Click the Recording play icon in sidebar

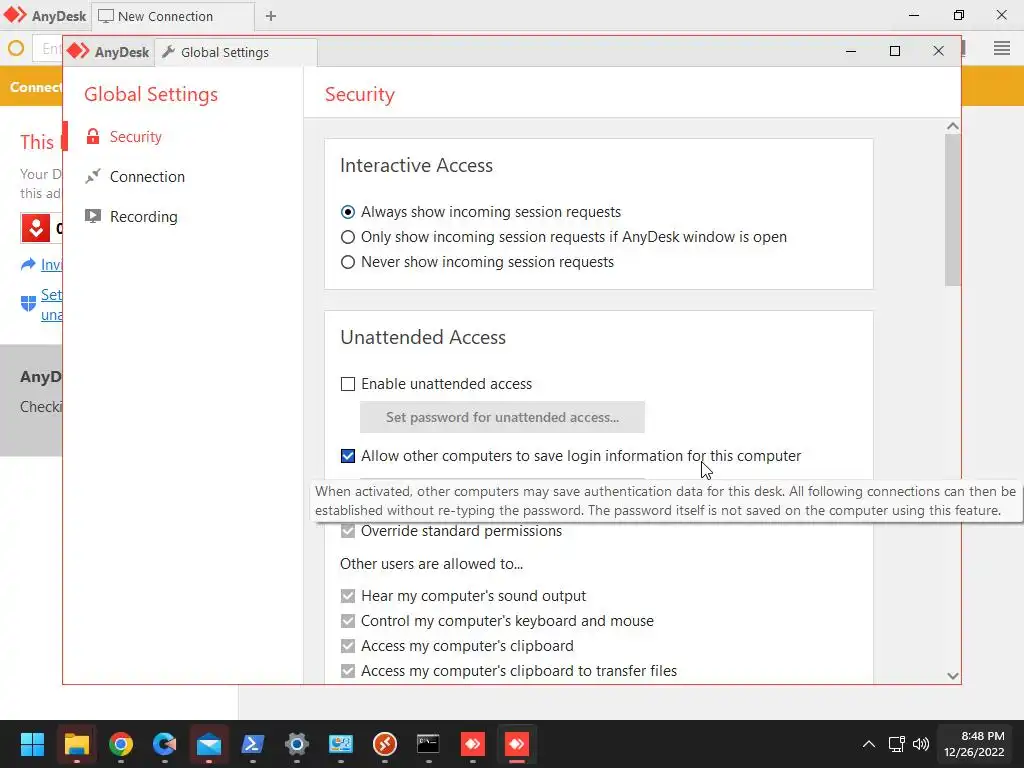93,216
